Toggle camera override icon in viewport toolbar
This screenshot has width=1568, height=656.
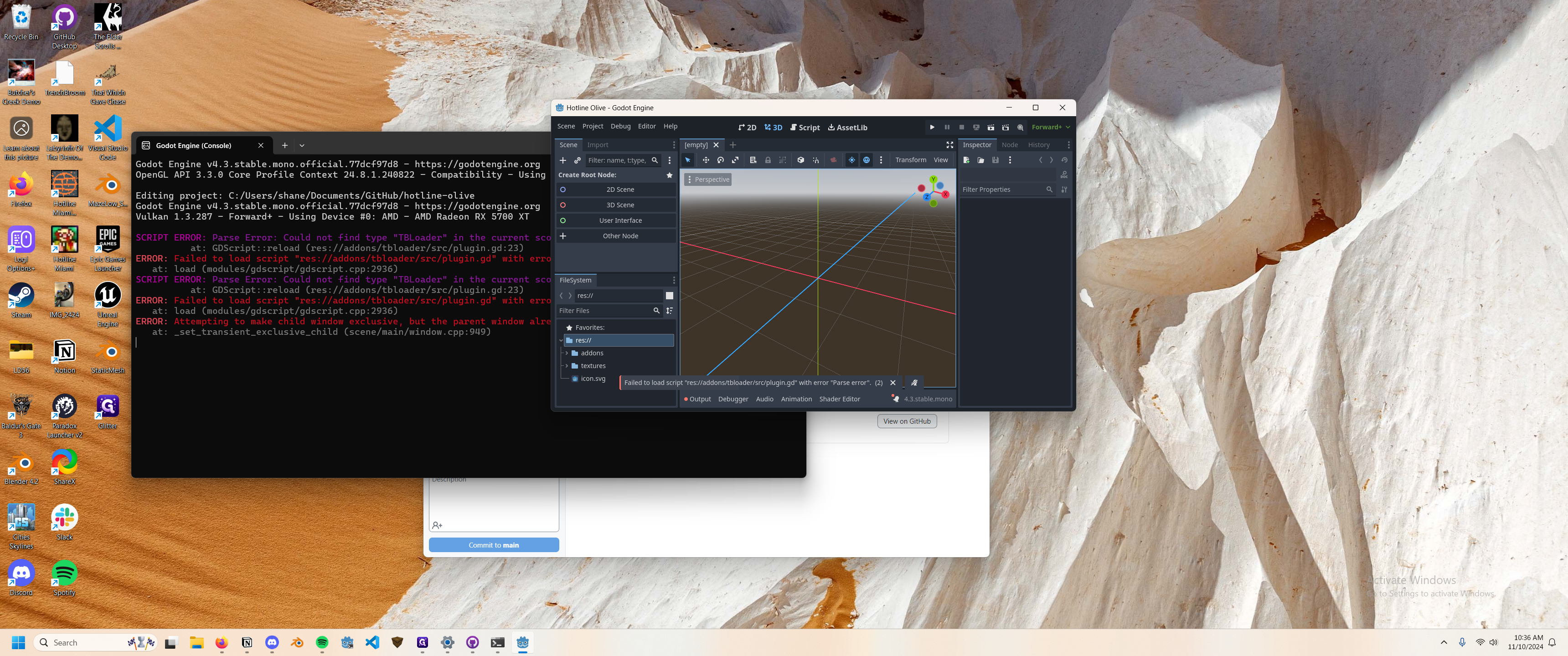tap(833, 160)
